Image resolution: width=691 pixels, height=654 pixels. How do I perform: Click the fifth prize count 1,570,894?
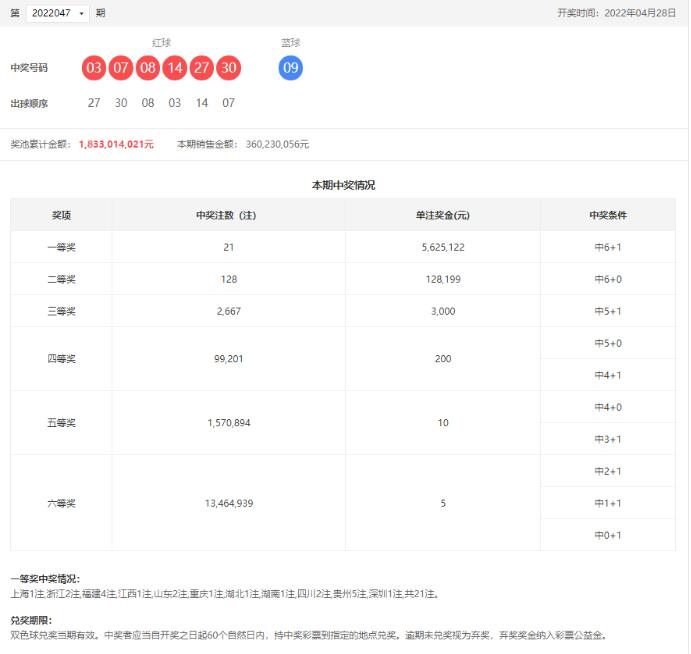(x=229, y=423)
